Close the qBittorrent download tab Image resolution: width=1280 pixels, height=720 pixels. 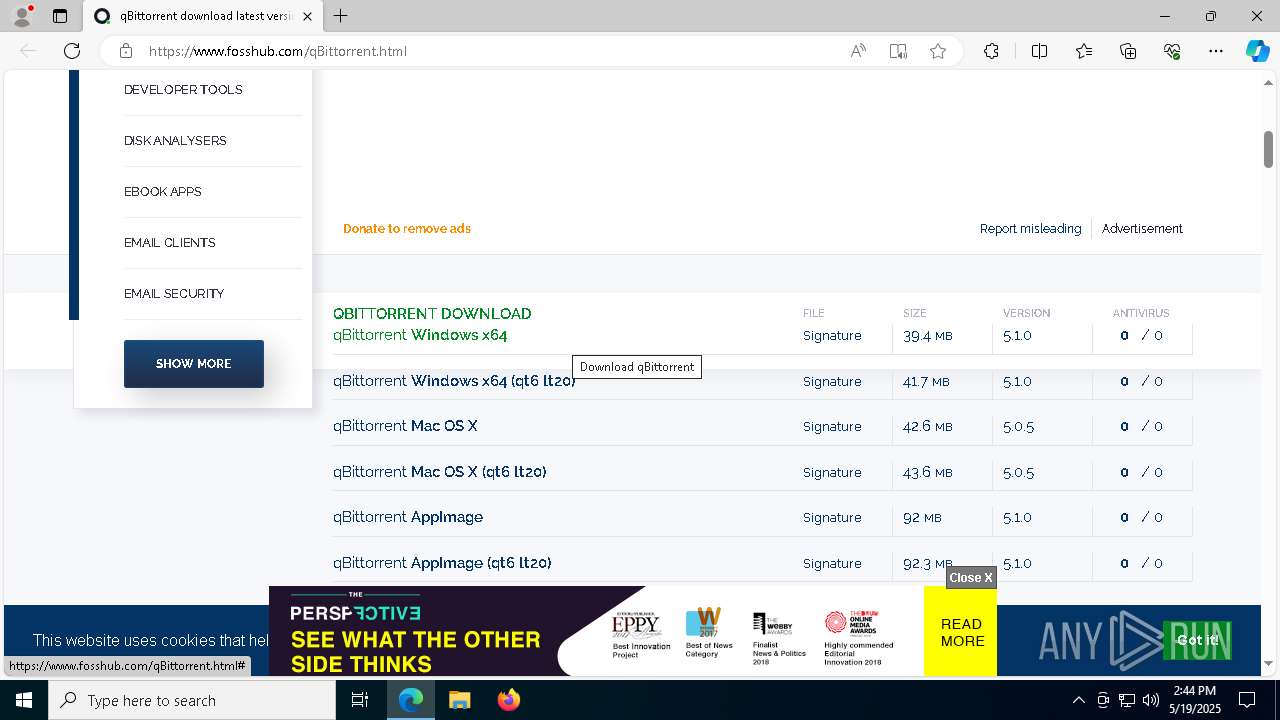point(307,16)
